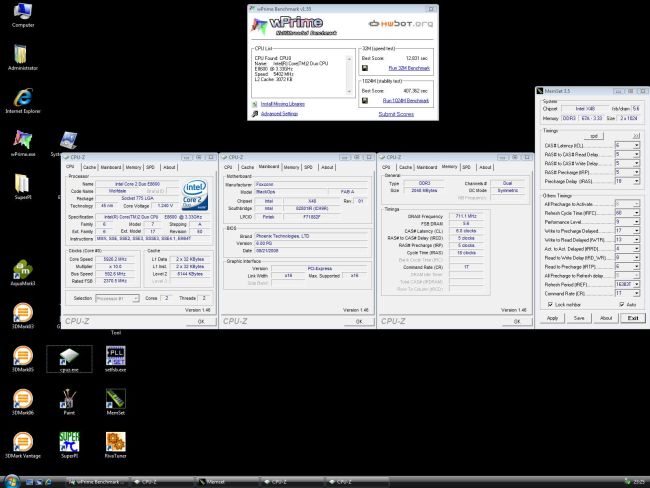Open the Refresh Period tREF dropdown
Screen dimensions: 650x488
[x=636, y=284]
